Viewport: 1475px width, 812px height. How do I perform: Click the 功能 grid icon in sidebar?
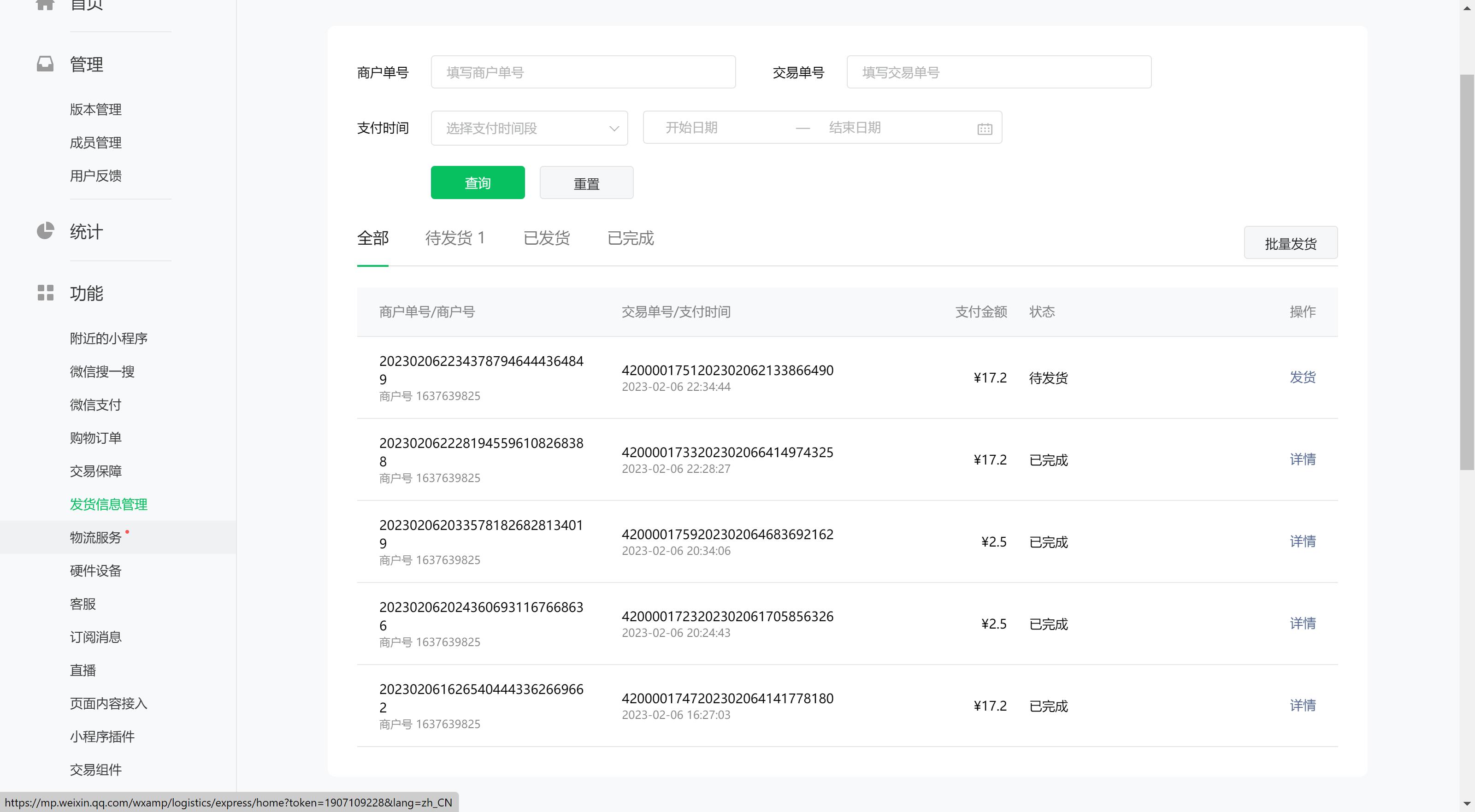(45, 293)
